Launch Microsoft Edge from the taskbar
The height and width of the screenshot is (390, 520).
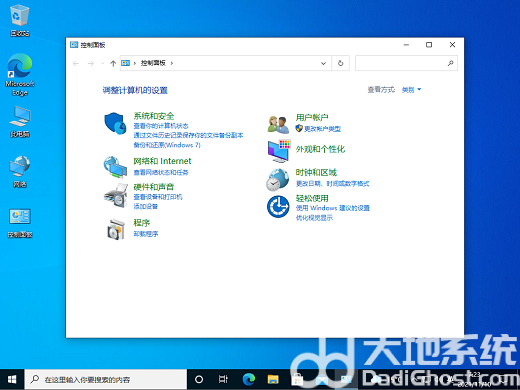(249, 379)
